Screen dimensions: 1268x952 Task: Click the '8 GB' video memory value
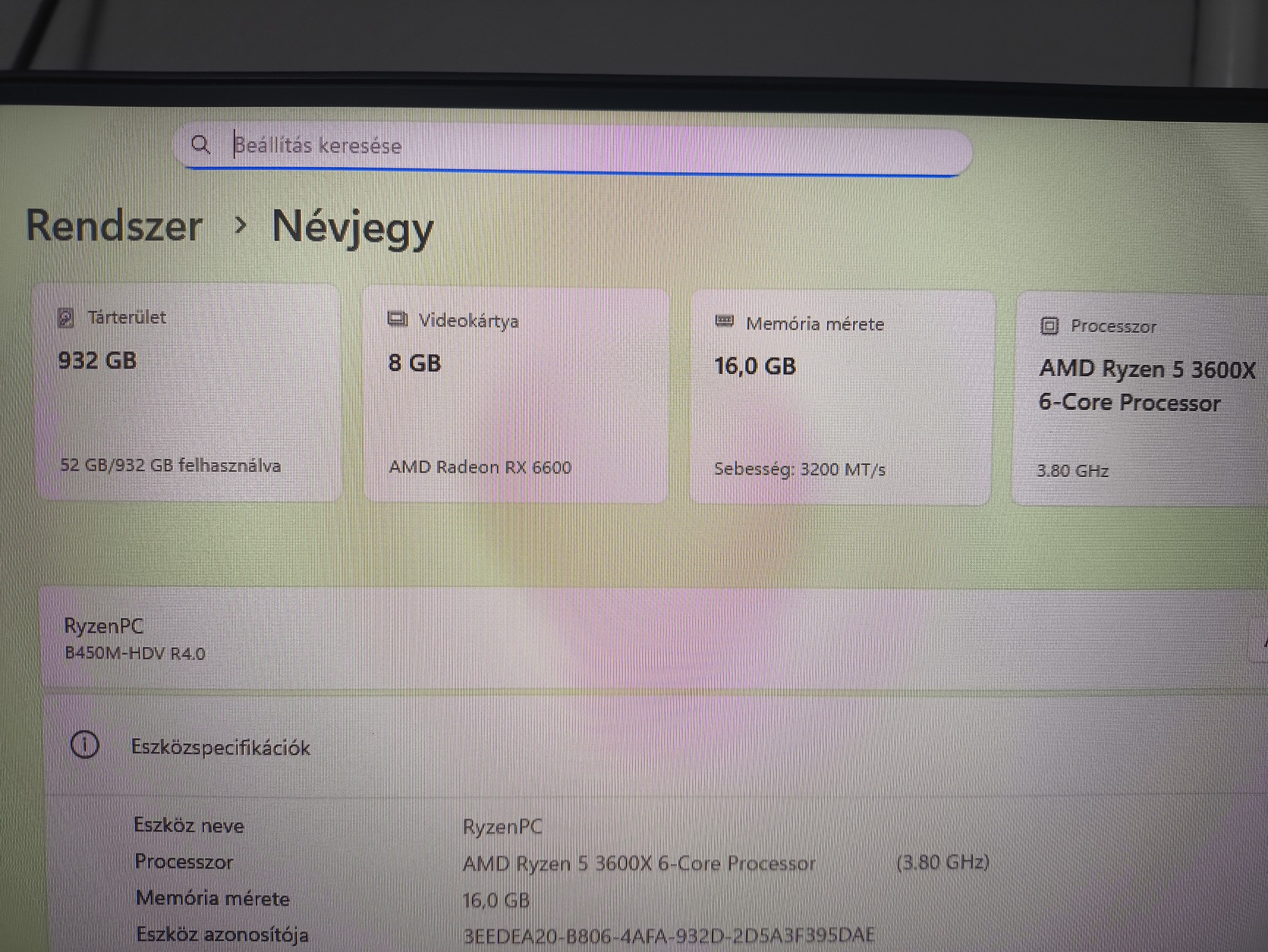(x=414, y=363)
